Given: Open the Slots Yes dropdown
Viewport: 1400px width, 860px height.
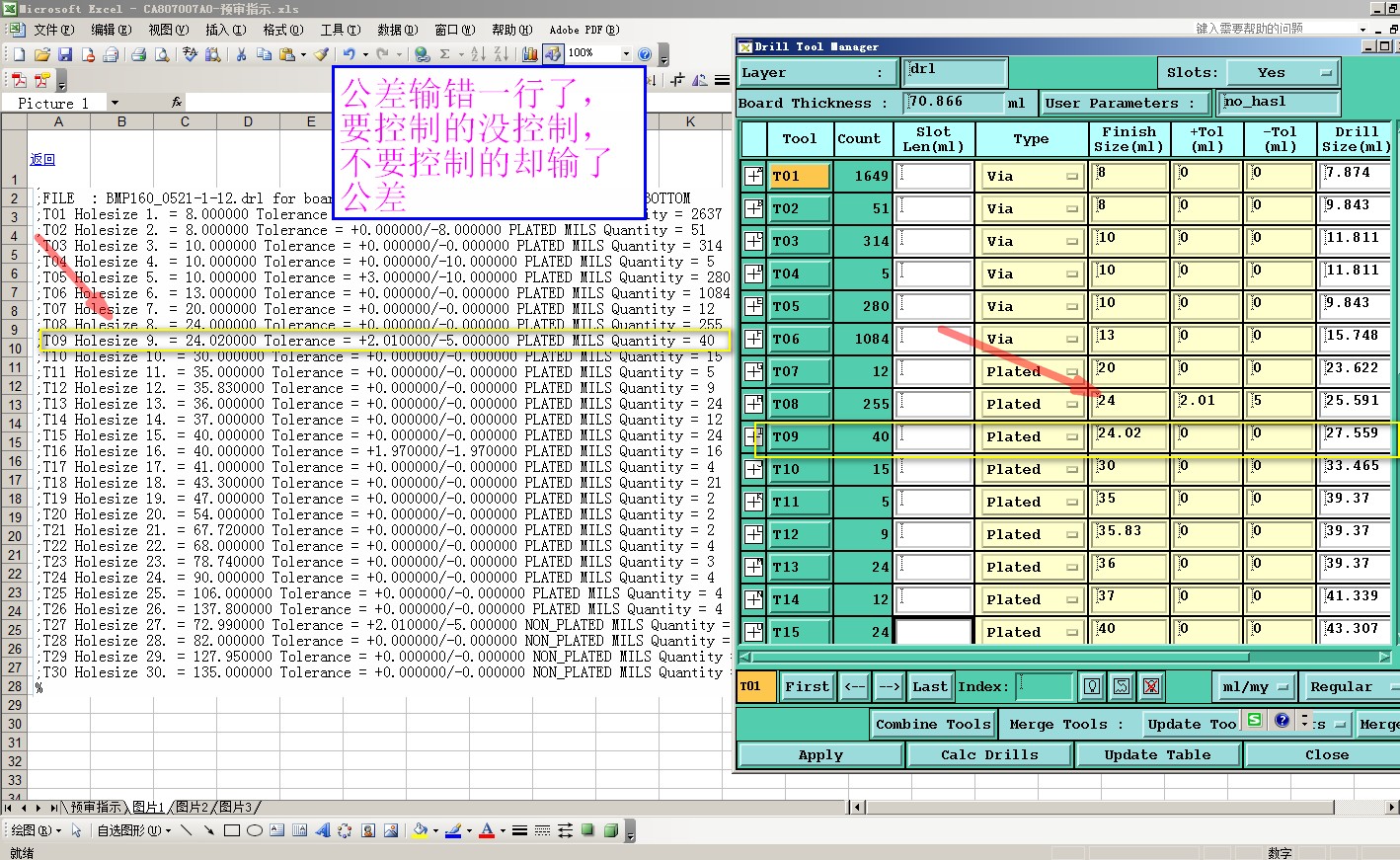Looking at the screenshot, I should click(1283, 72).
